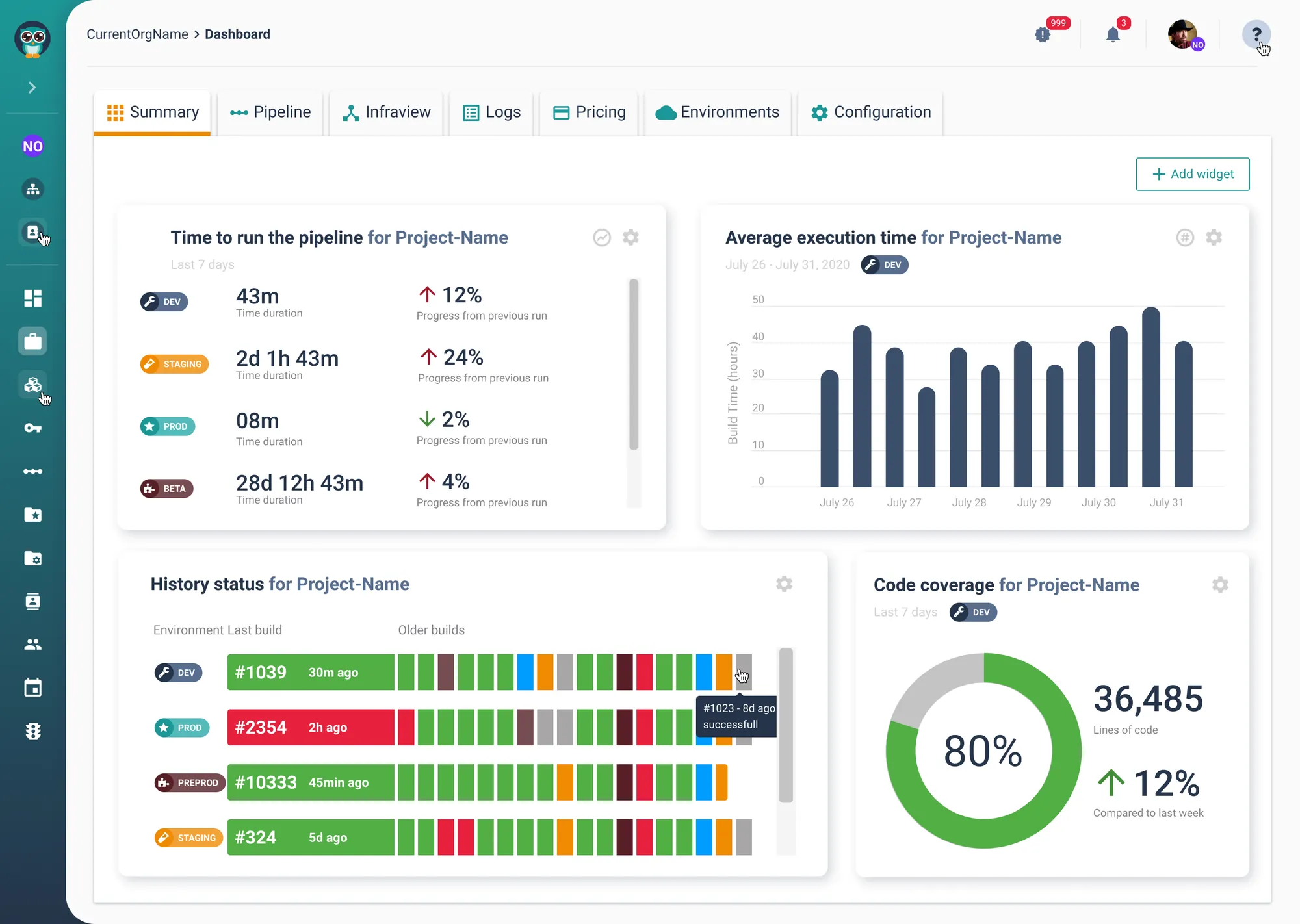Open the team members sidebar icon

click(x=32, y=645)
